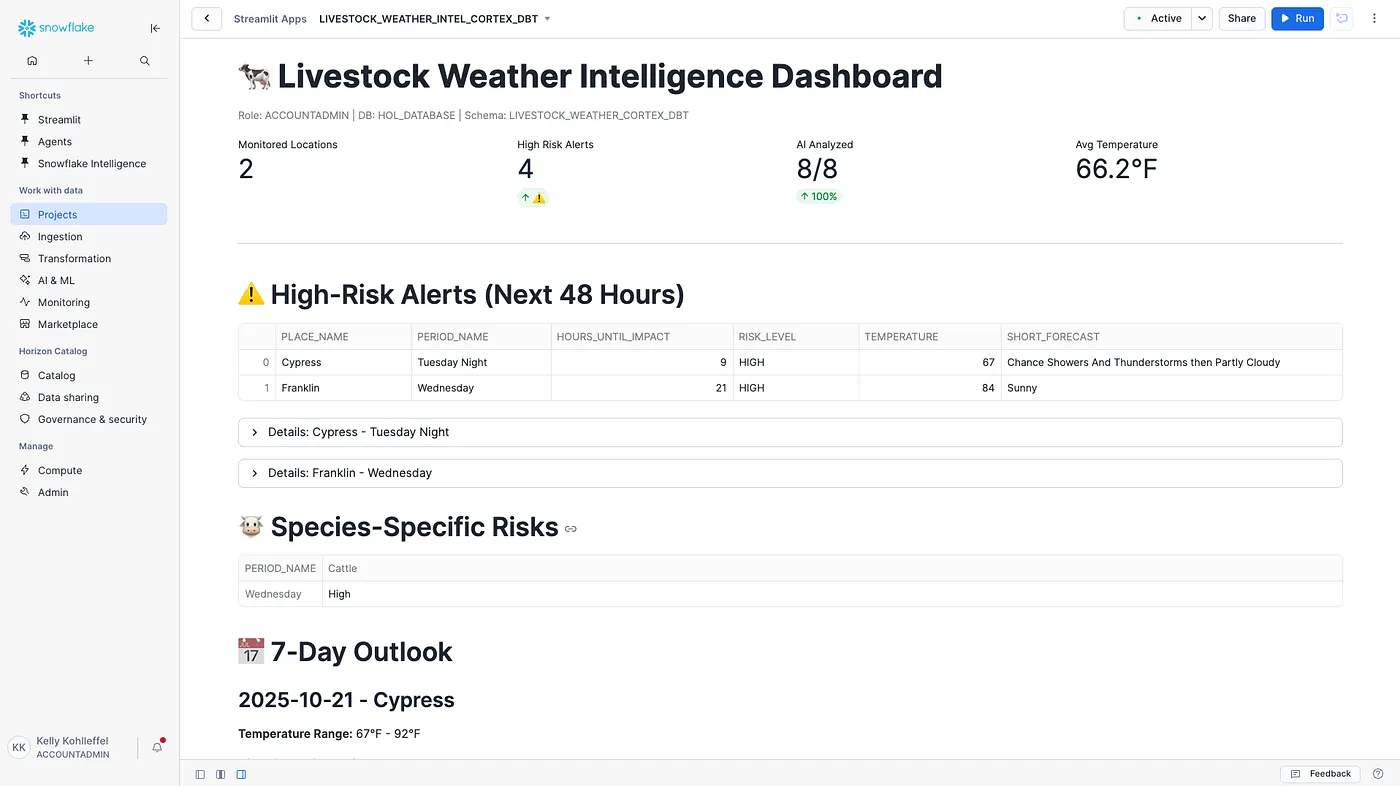Click the Ingestion cloud icon
The width and height of the screenshot is (1400, 786).
tap(26, 236)
